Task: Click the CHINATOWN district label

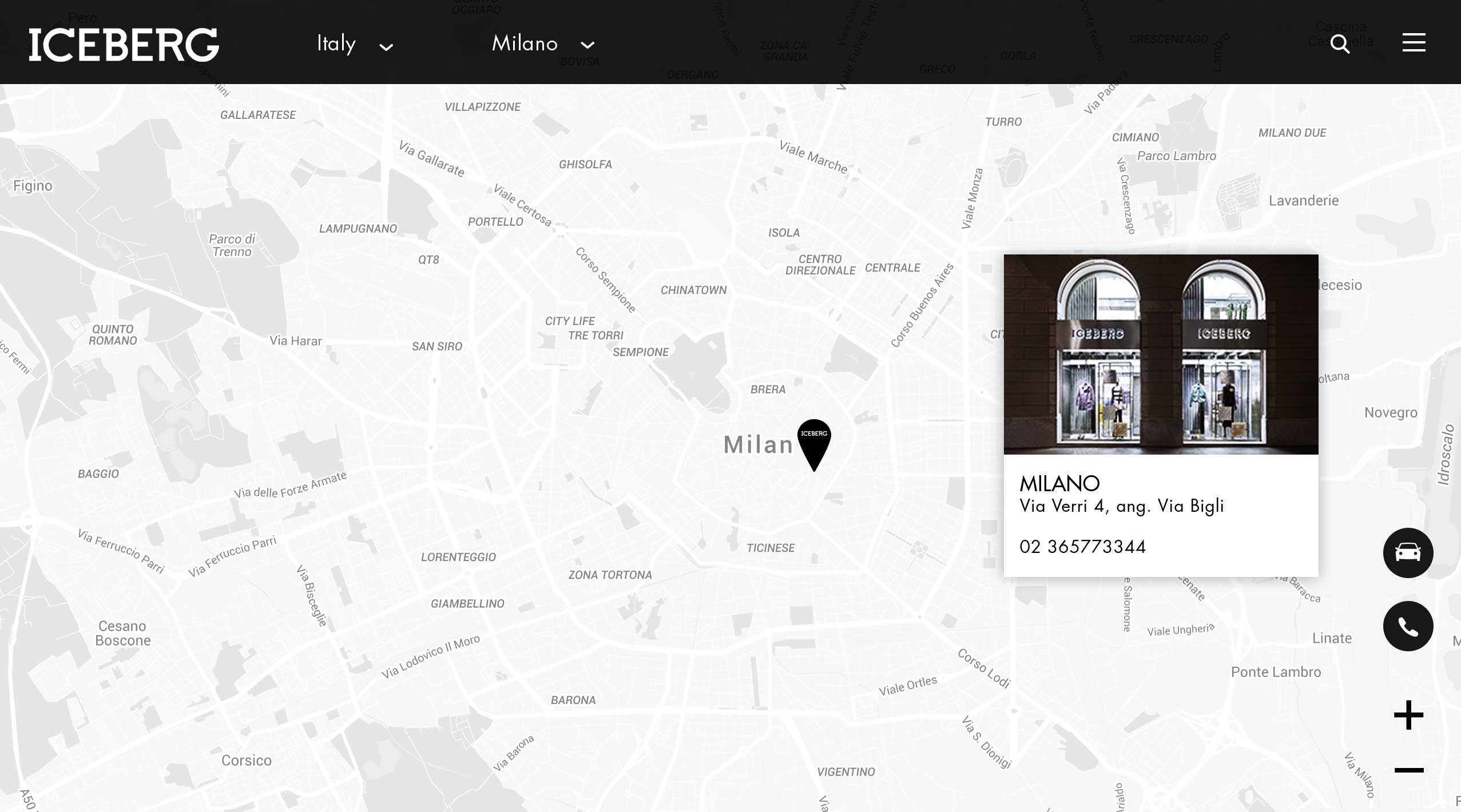Action: coord(693,290)
